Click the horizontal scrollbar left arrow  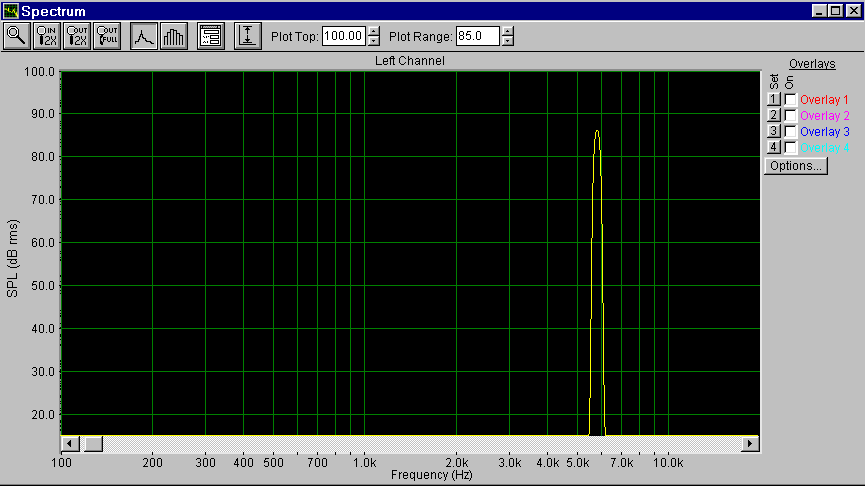(70, 444)
